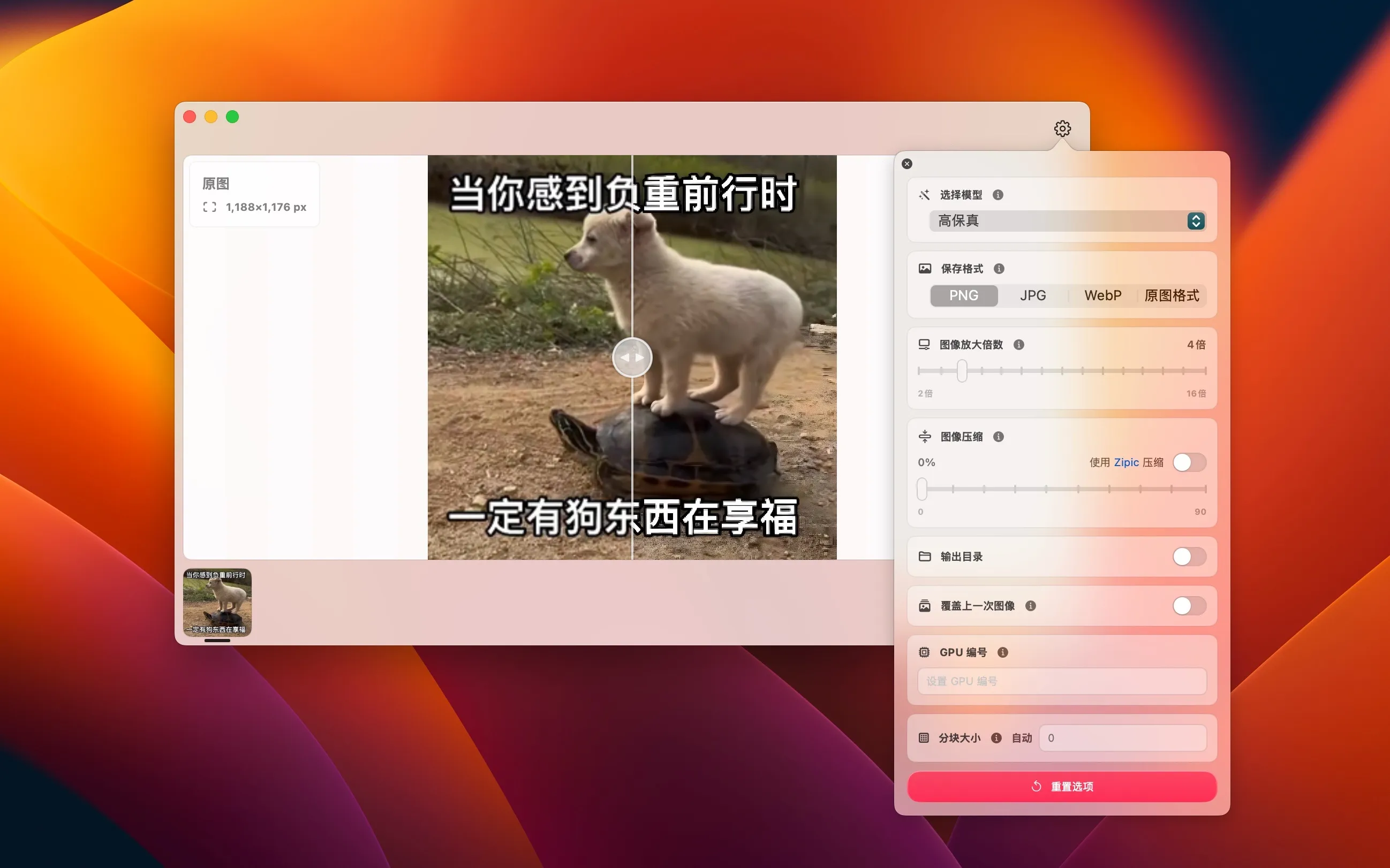Screen dimensions: 1390x868
Task: Select JPG save format
Action: coord(1033,295)
